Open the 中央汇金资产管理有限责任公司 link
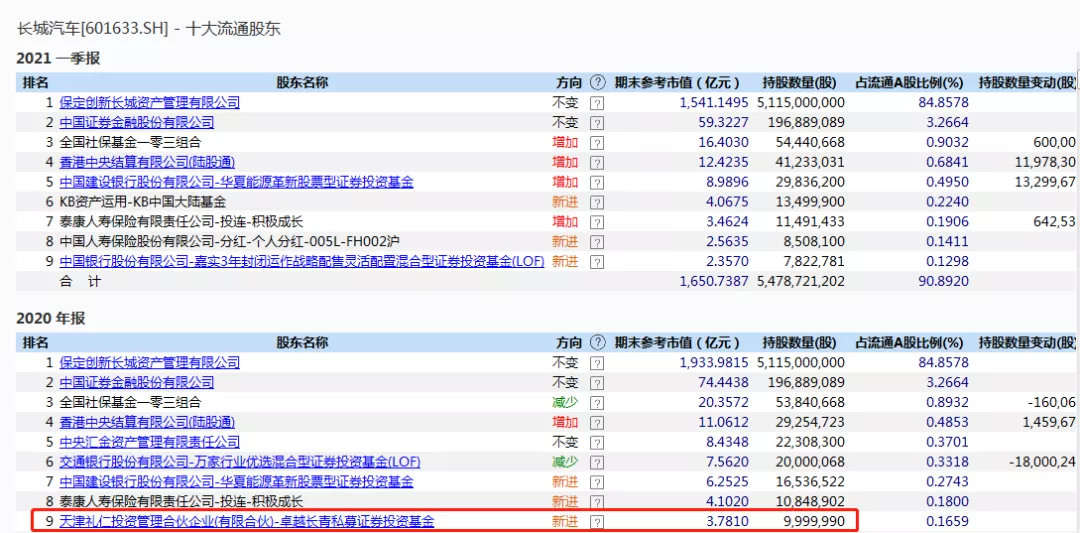Image resolution: width=1080 pixels, height=533 pixels. 149,442
